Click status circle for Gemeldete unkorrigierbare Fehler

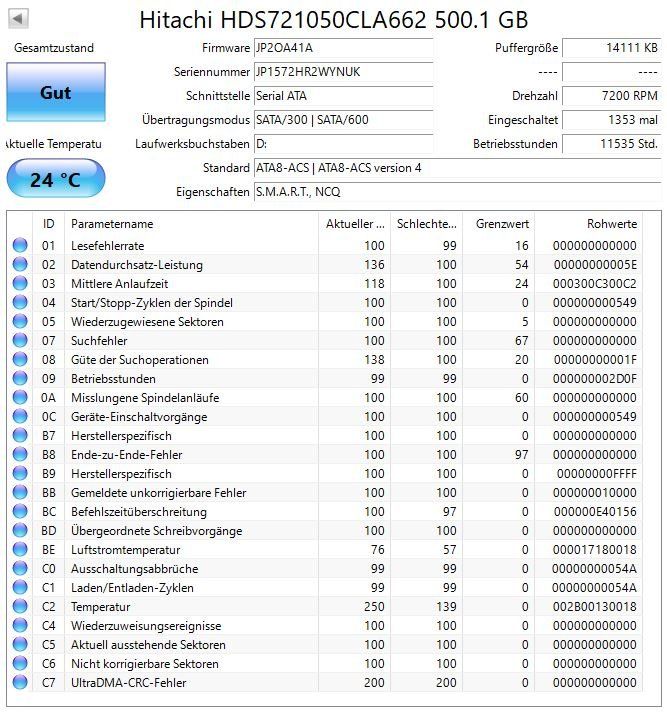[x=20, y=492]
